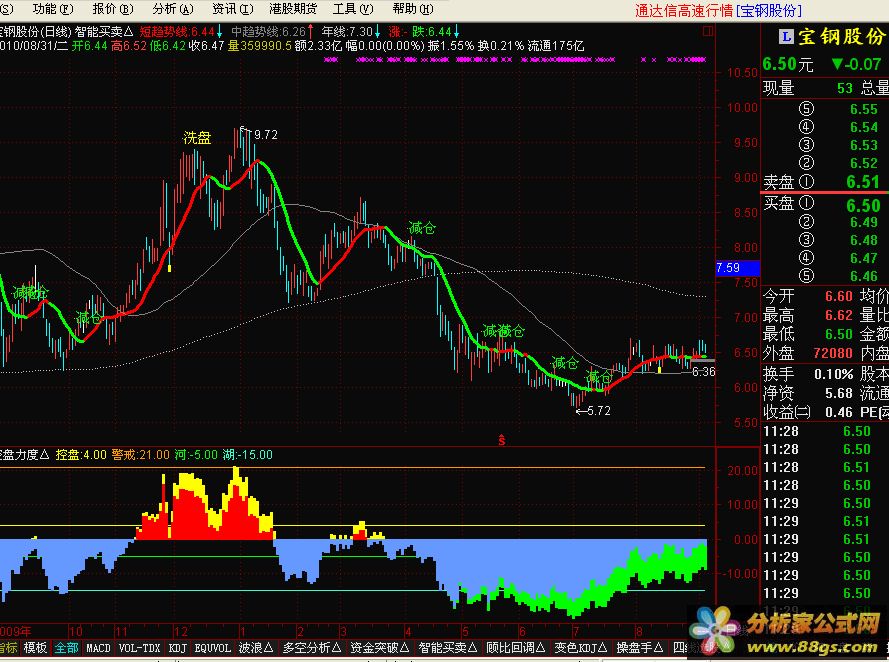Open the 报价(B) menu
The width and height of the screenshot is (889, 662).
[113, 9]
